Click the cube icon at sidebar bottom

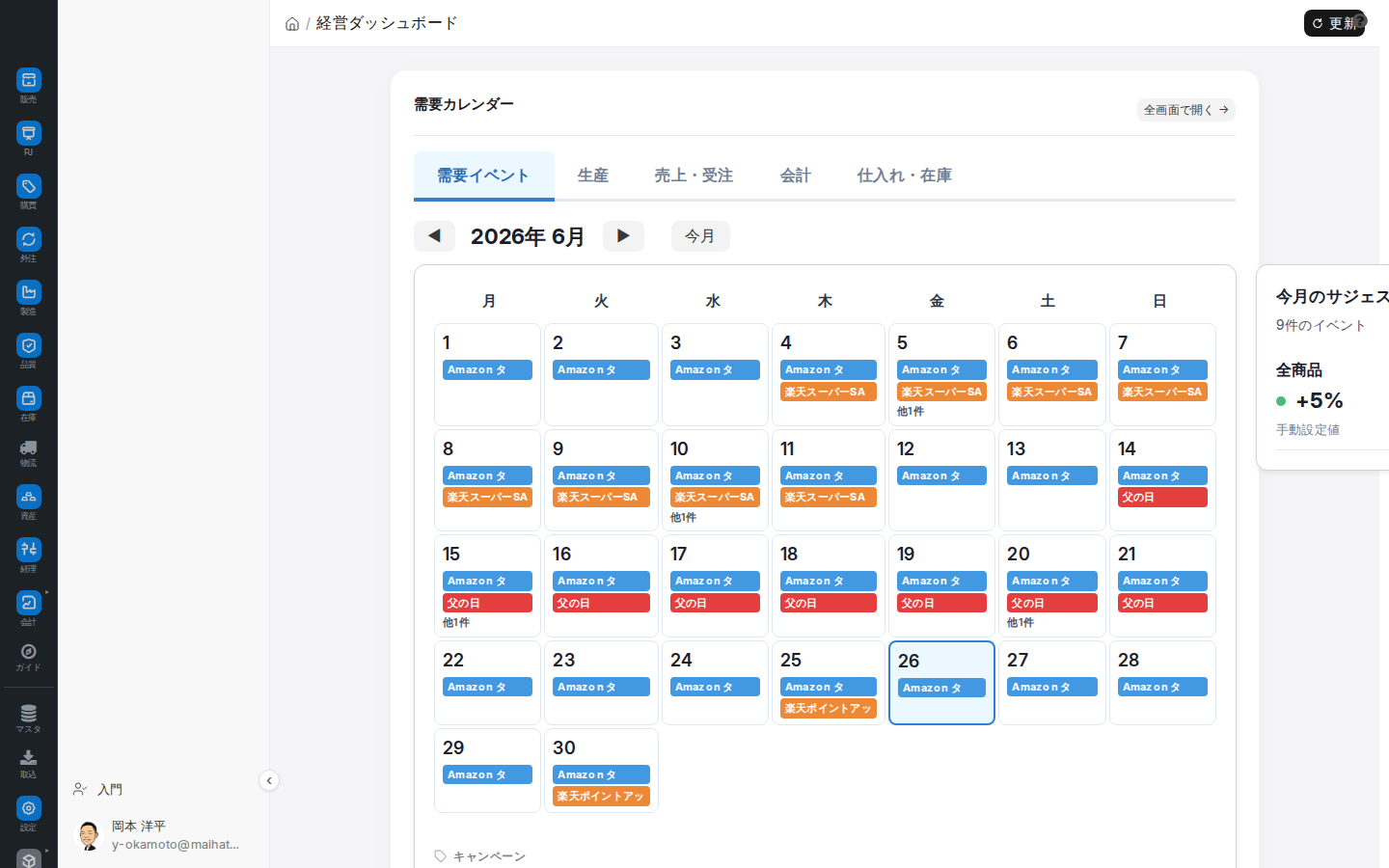click(x=28, y=858)
